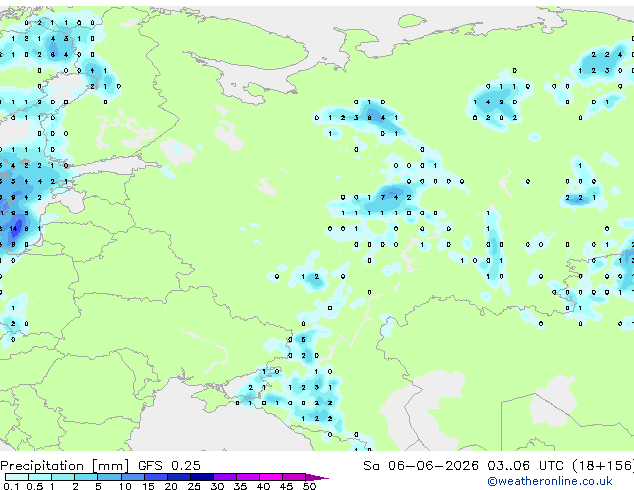Select the 2–5 mm legend color swatch

click(86, 477)
